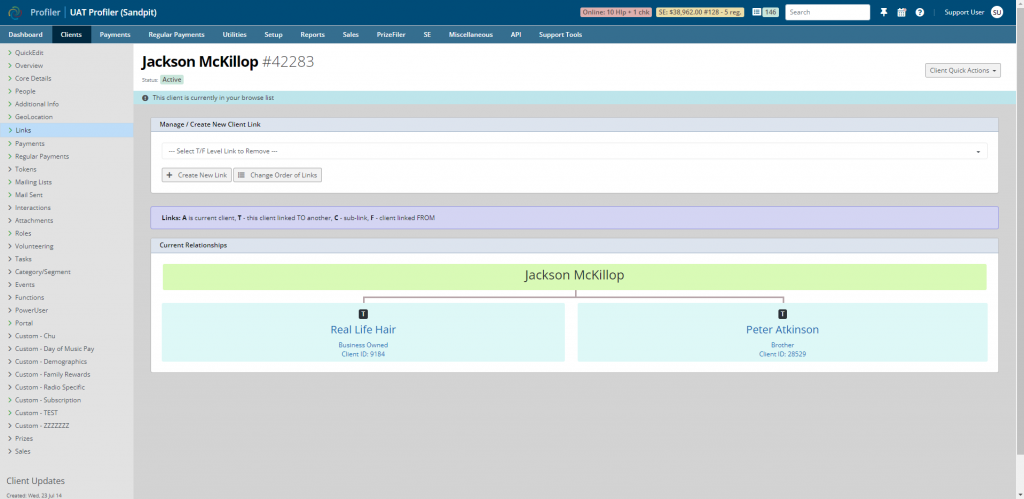
Task: Open Mailing Lists in the sidebar
Action: pos(33,182)
